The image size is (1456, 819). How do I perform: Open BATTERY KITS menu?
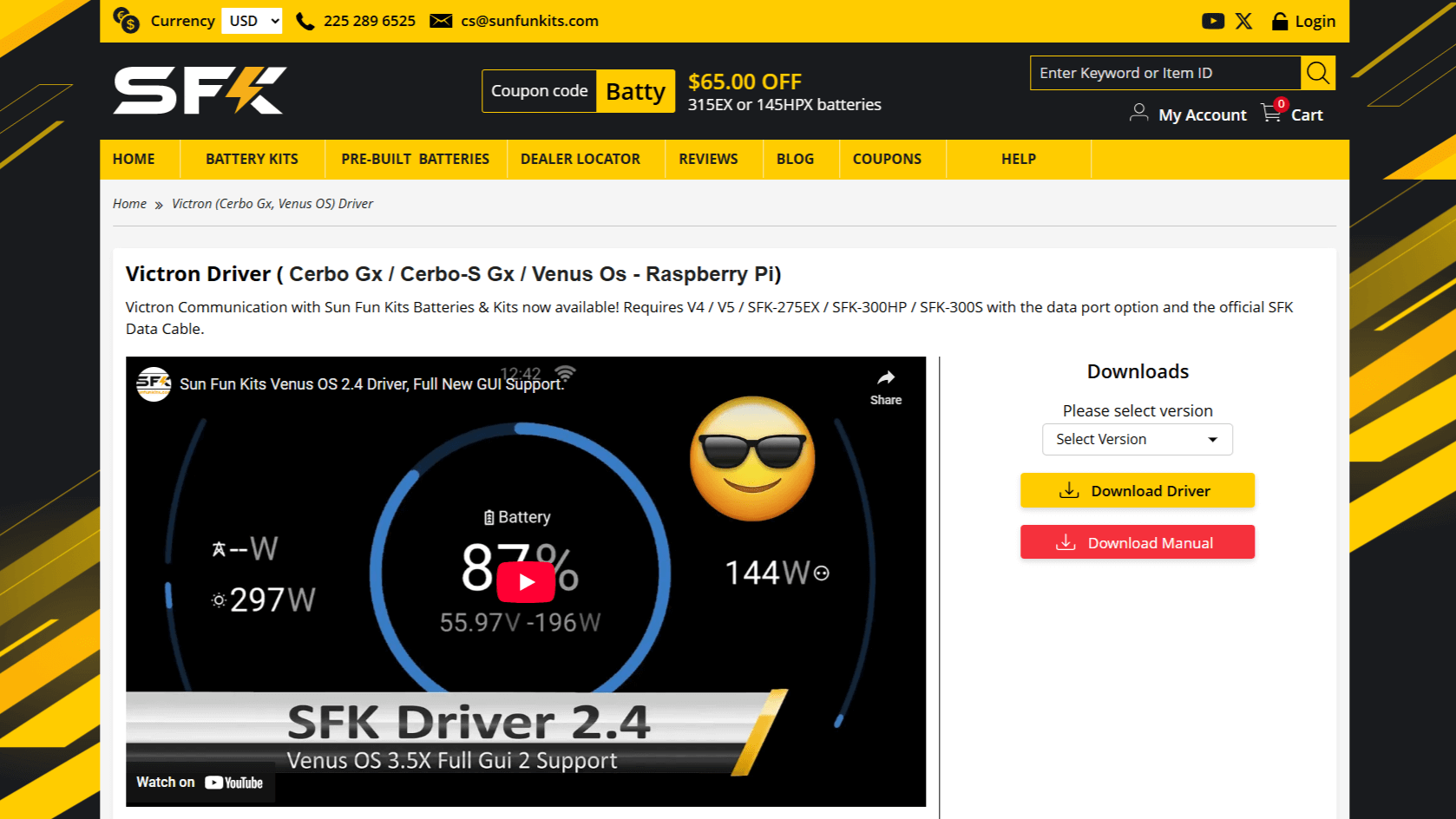pyautogui.click(x=252, y=159)
